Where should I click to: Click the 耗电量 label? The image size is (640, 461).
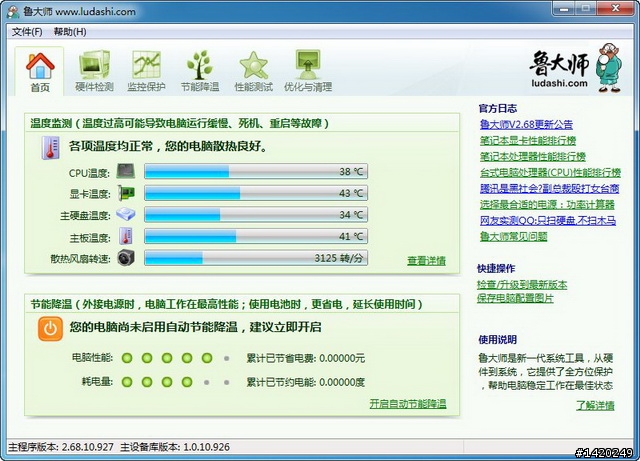pyautogui.click(x=97, y=381)
